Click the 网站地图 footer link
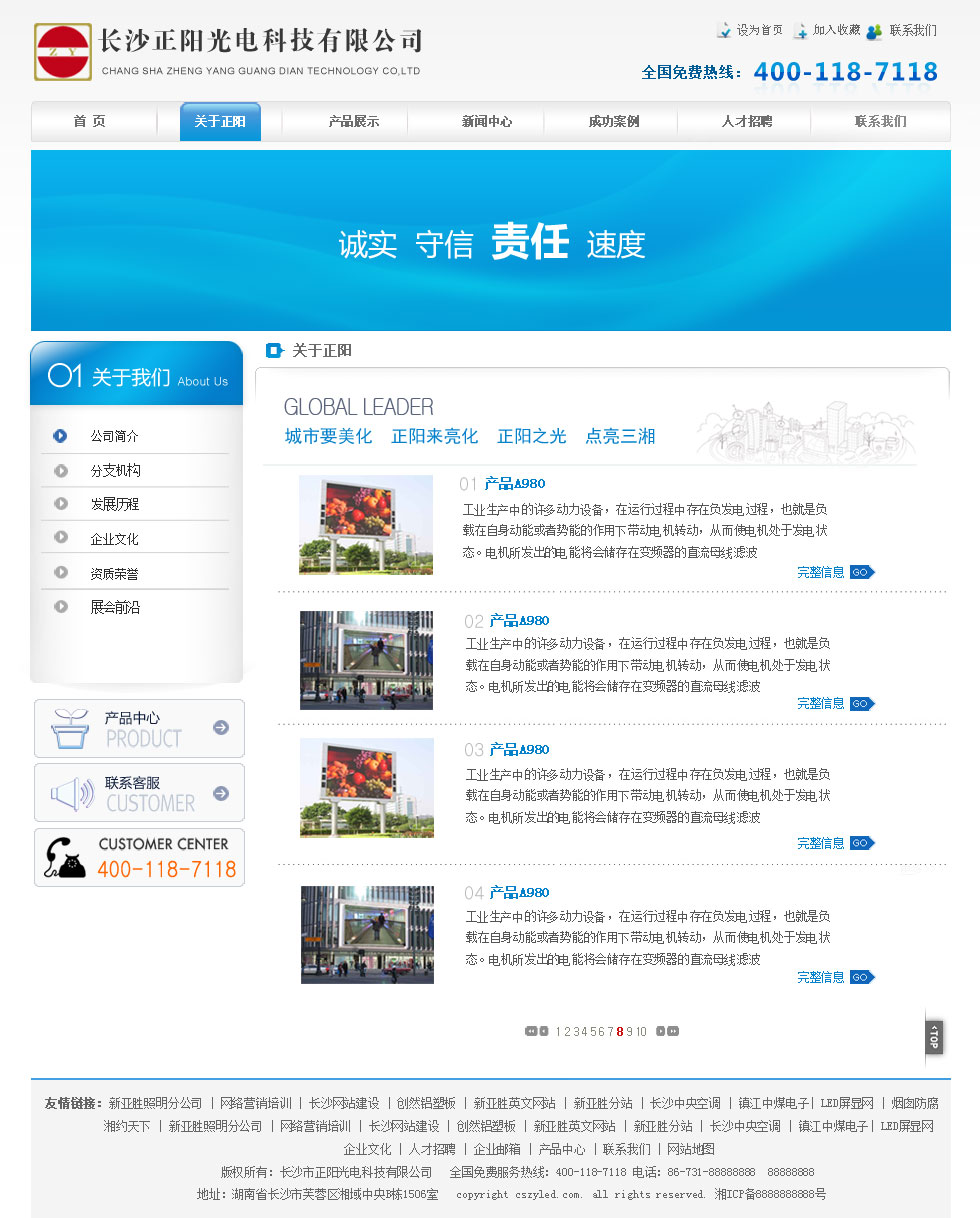 pos(691,1149)
